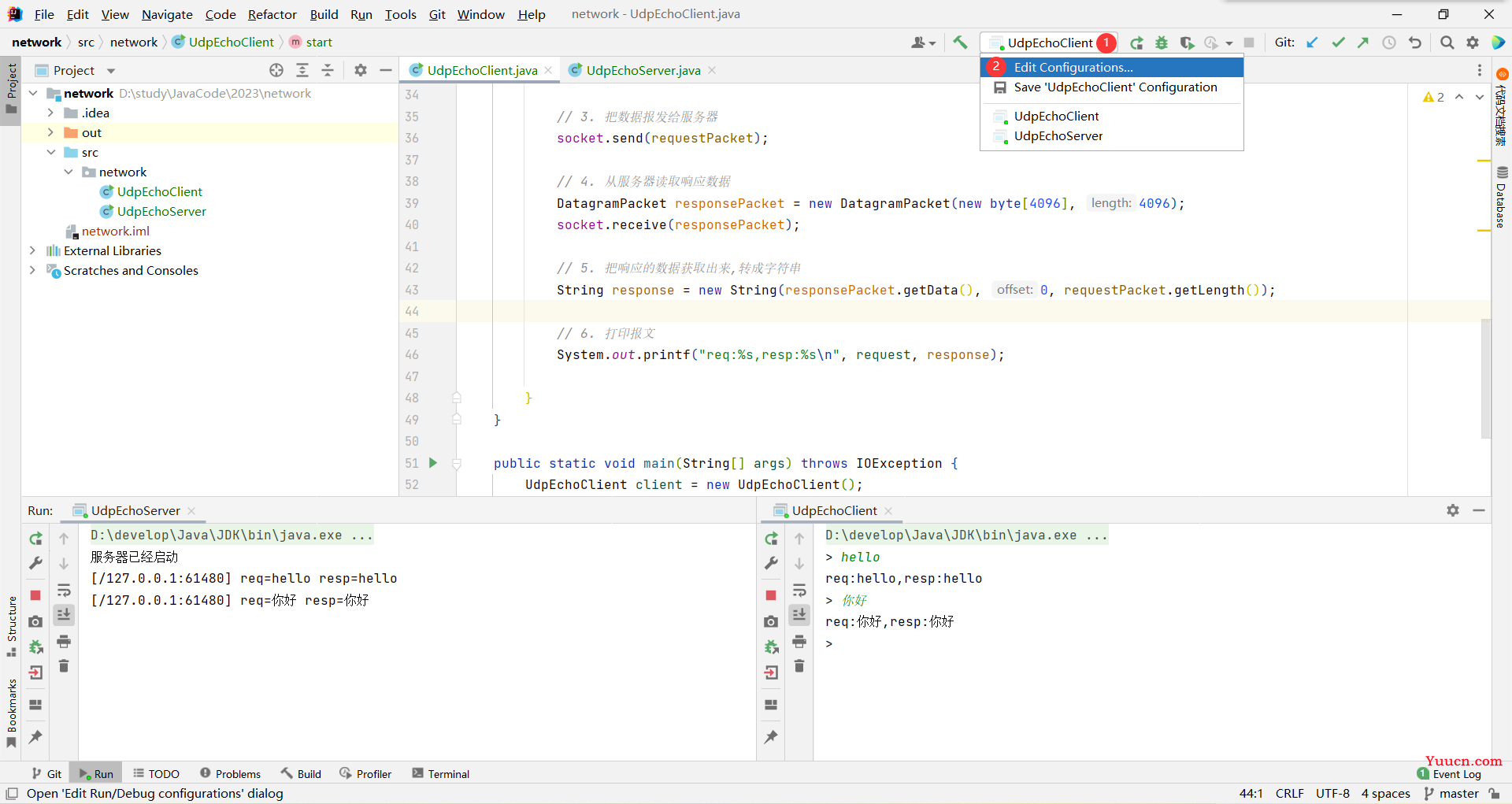The height and width of the screenshot is (804, 1512).
Task: Open the 4 spaces indent setting
Action: (1385, 794)
